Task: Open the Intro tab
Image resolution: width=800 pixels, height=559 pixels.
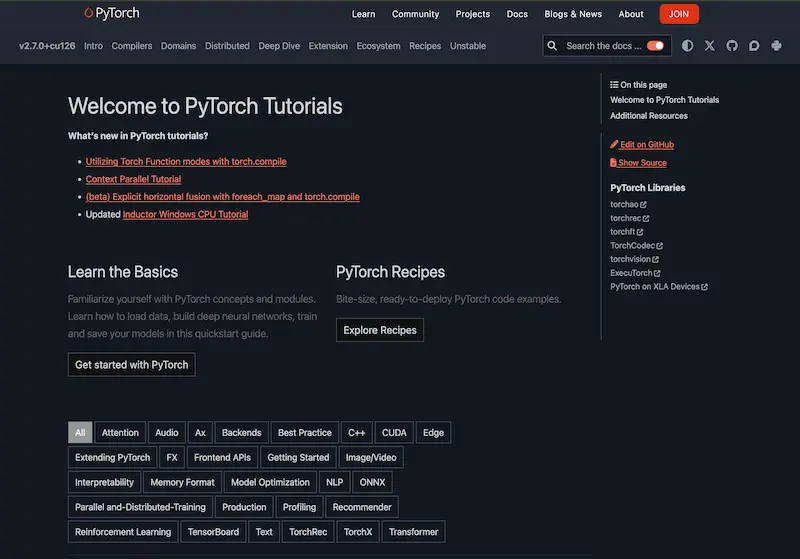Action: pyautogui.click(x=93, y=46)
